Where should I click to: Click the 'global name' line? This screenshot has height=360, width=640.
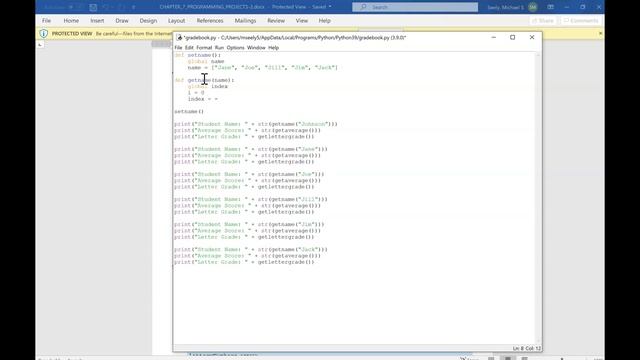[x=206, y=61]
